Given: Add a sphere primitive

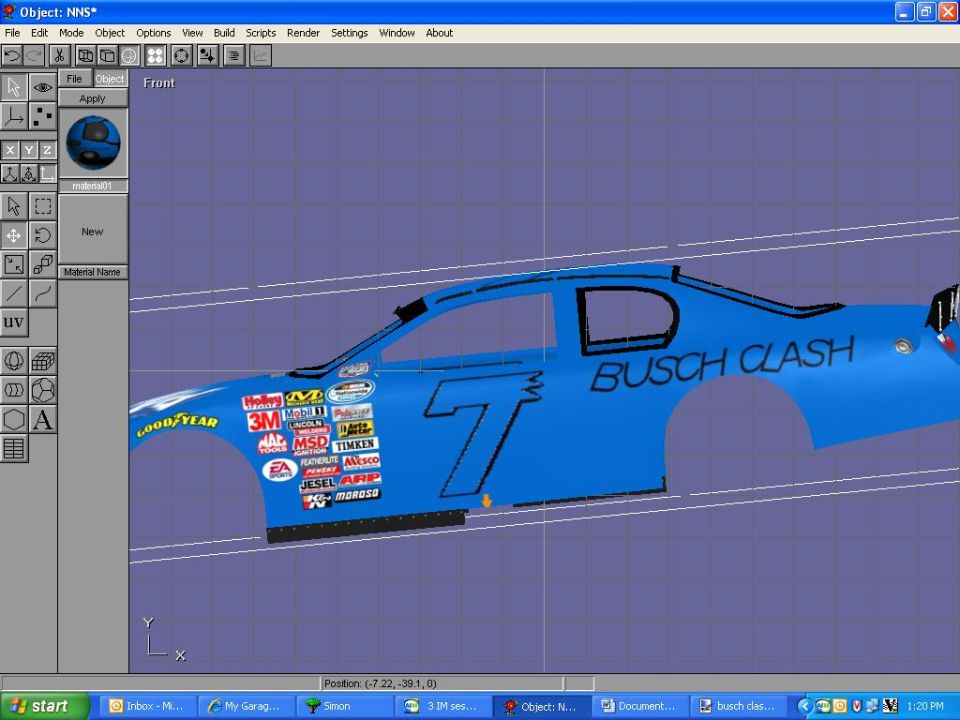Looking at the screenshot, I should 13,361.
